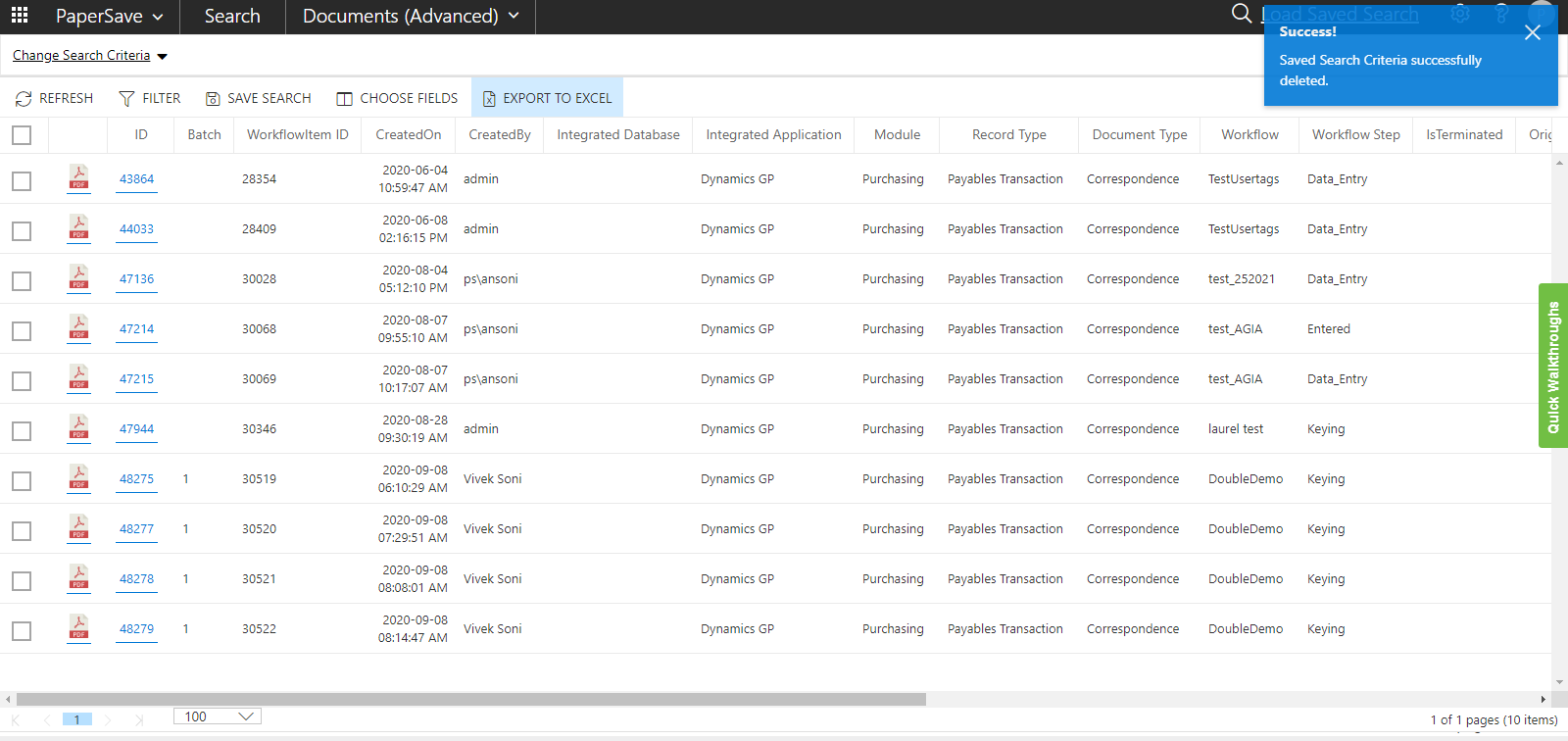This screenshot has width=1568, height=741.
Task: Toggle the select-all header checkbox
Action: 22,135
